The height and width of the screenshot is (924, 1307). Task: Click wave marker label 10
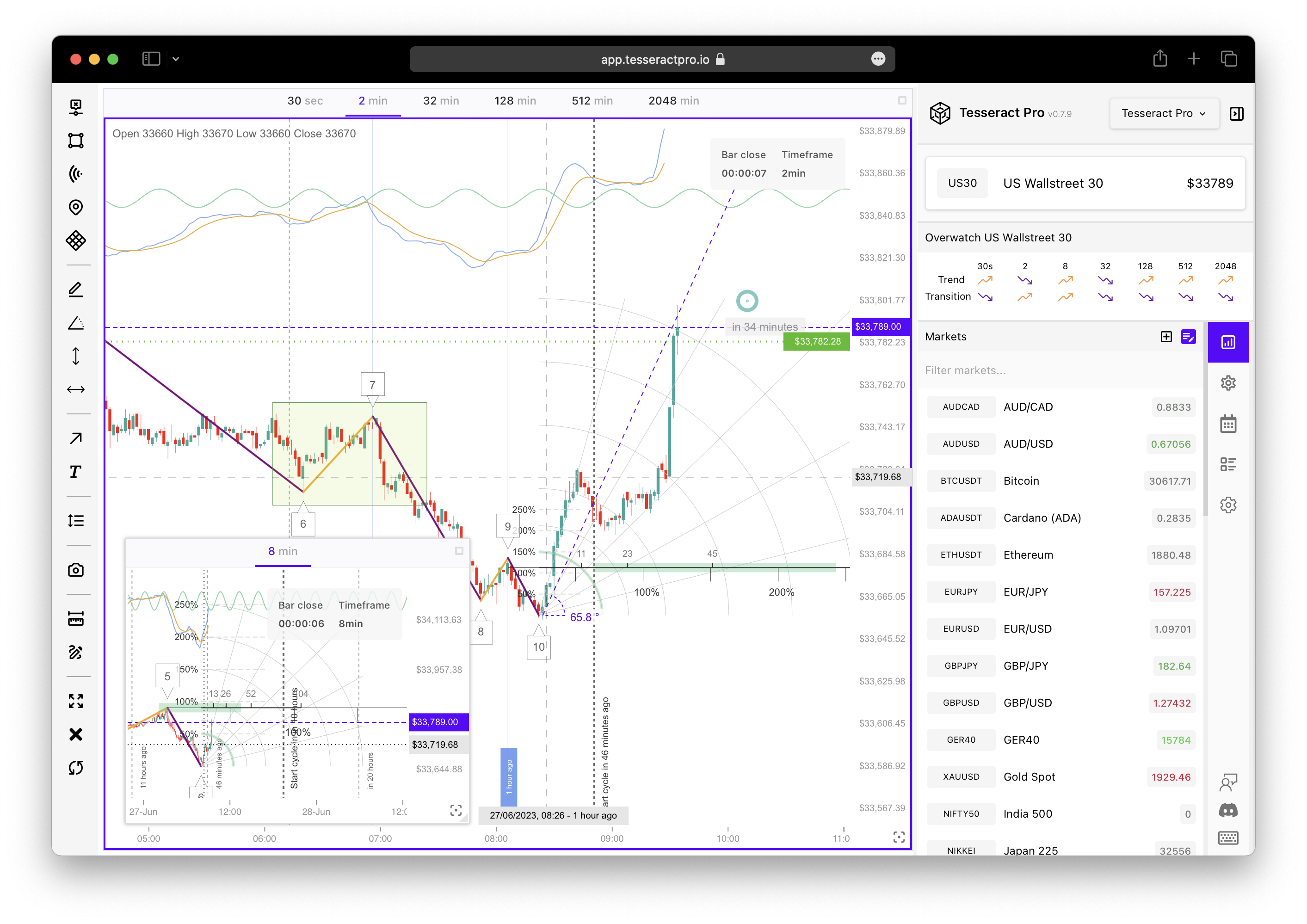(x=539, y=647)
